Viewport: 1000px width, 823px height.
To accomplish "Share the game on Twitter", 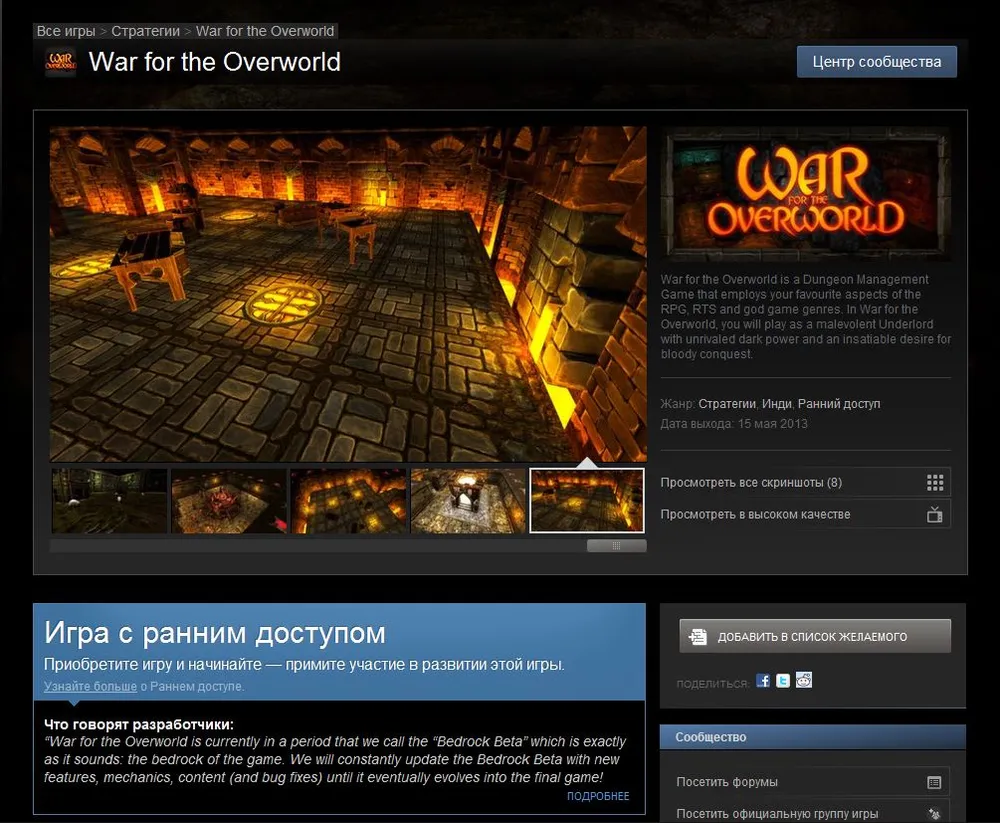I will (x=783, y=681).
